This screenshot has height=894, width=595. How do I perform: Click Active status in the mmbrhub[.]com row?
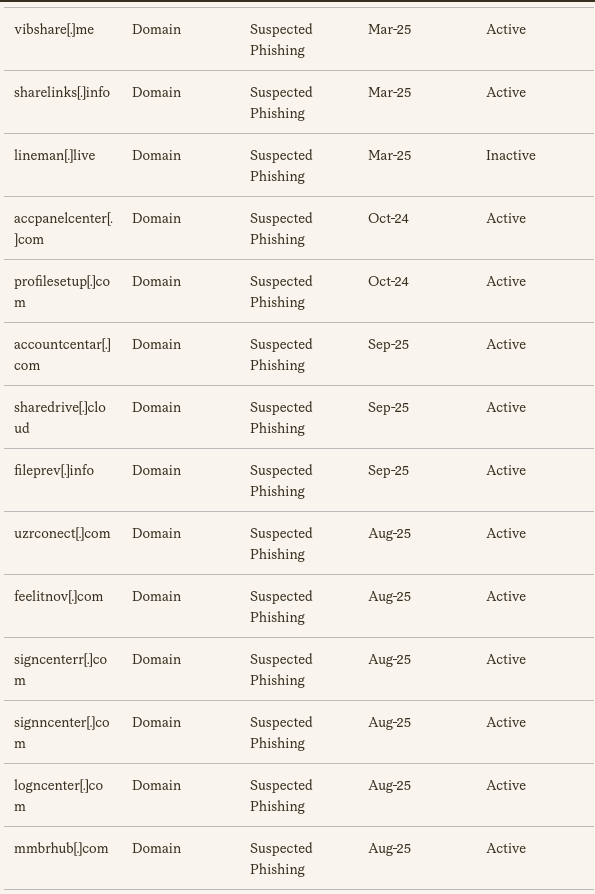coord(506,848)
